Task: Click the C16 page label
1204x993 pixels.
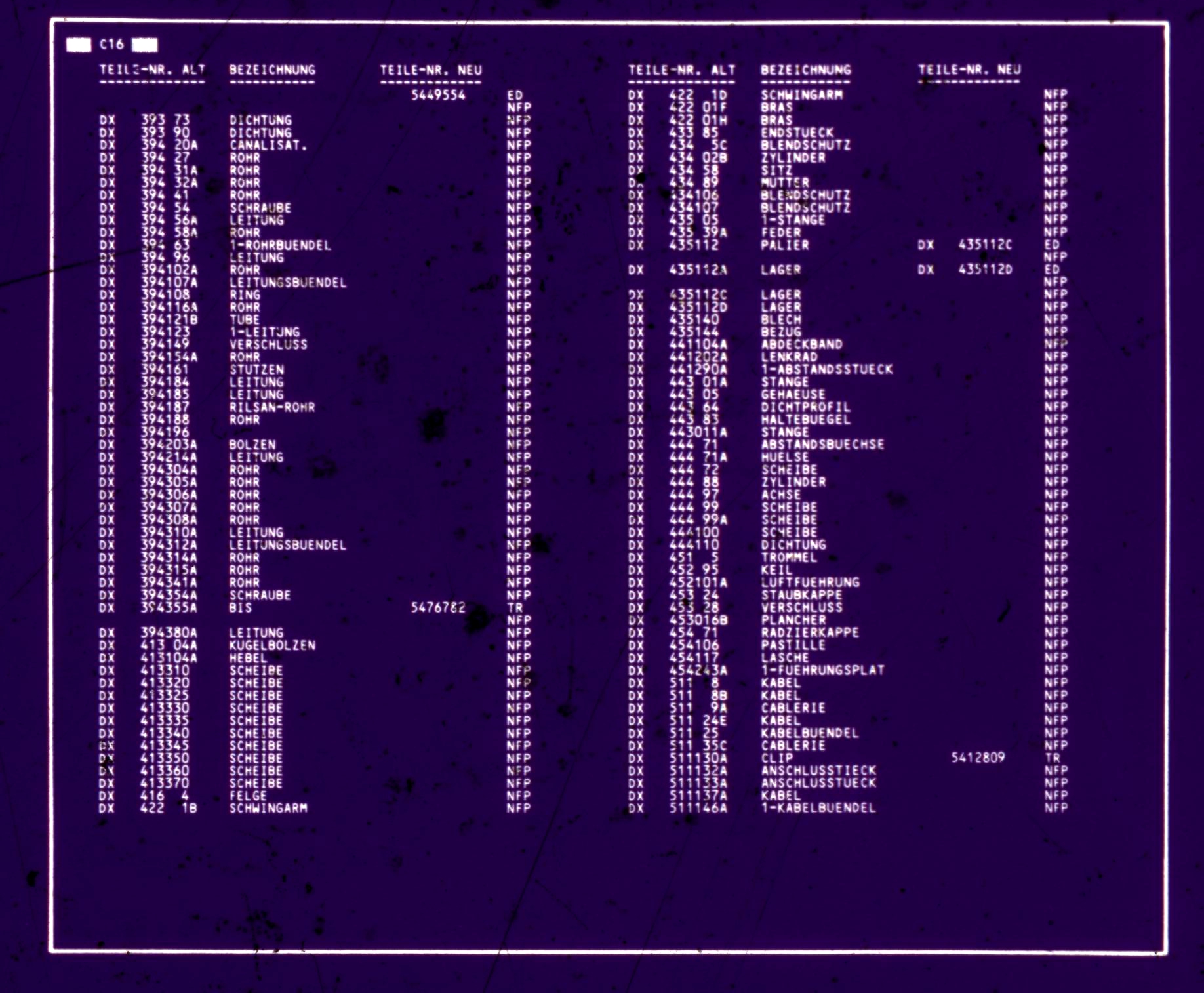Action: pos(111,44)
